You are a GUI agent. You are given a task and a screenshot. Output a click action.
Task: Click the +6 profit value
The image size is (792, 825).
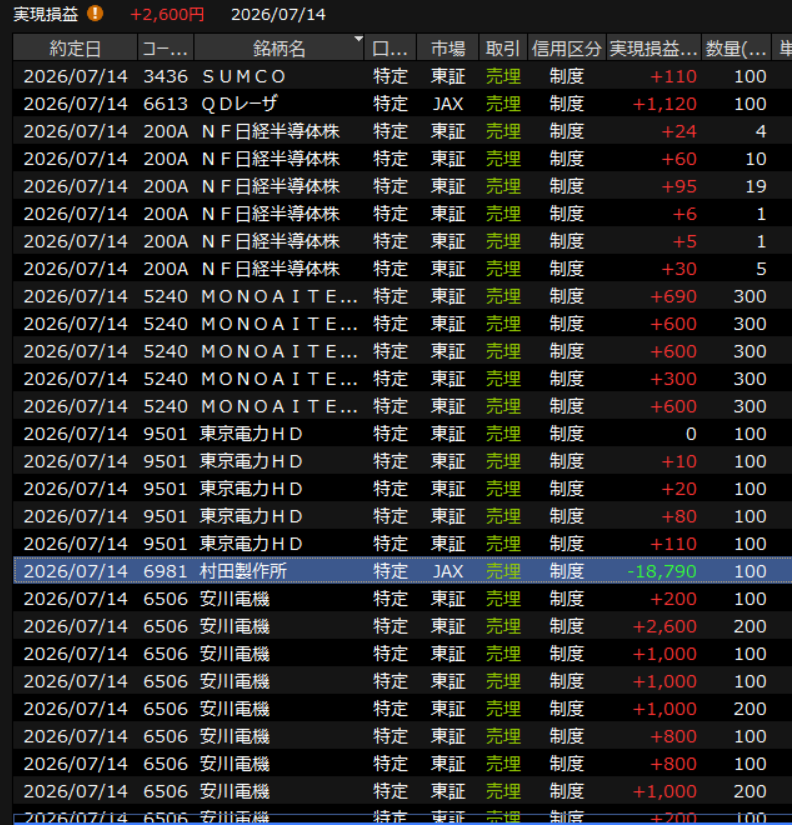point(685,214)
